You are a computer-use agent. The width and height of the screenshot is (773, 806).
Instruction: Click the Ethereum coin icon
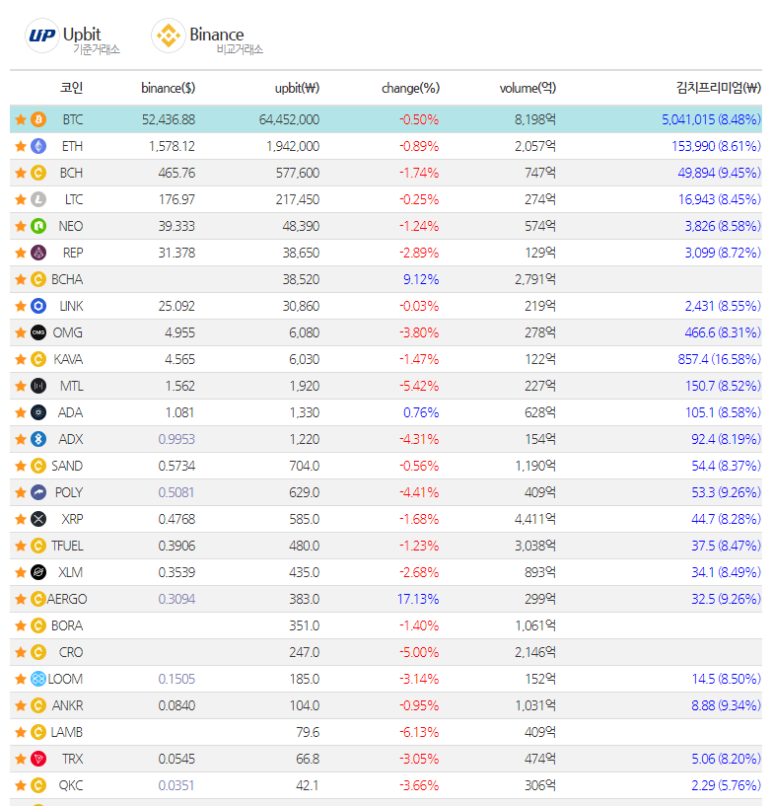tap(39, 146)
